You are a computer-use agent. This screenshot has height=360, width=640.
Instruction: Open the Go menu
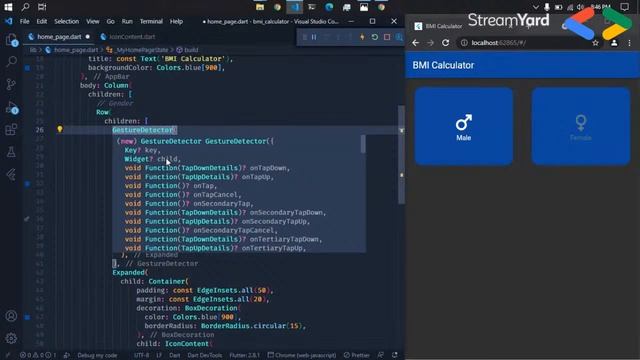coord(111,21)
